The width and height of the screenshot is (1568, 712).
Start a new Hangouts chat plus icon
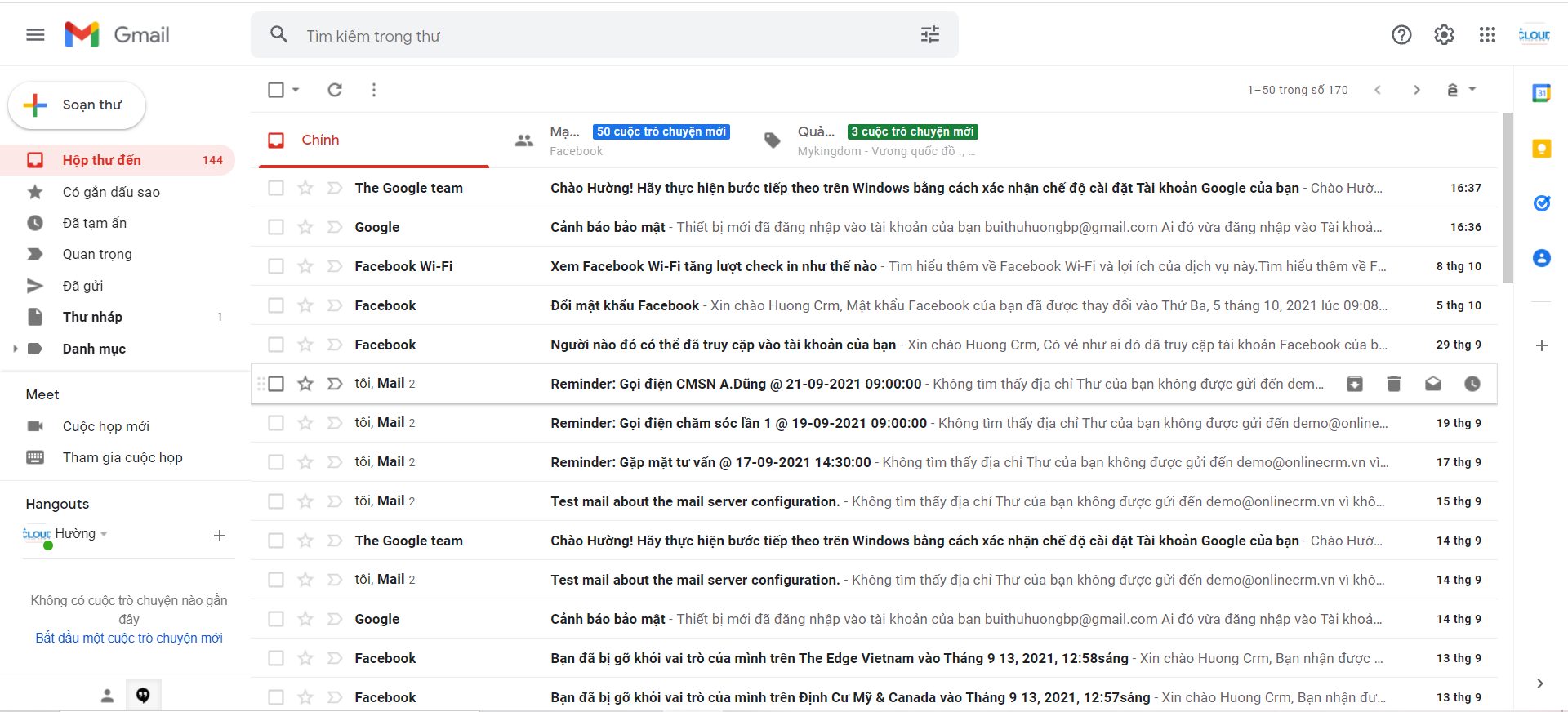coord(219,536)
